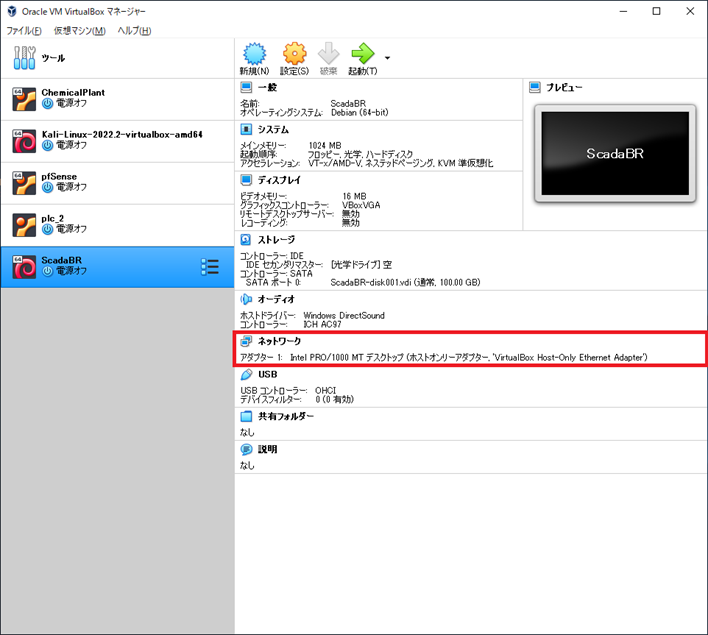
Task: Click the Windows DirectSound host driver value
Action: [344, 315]
